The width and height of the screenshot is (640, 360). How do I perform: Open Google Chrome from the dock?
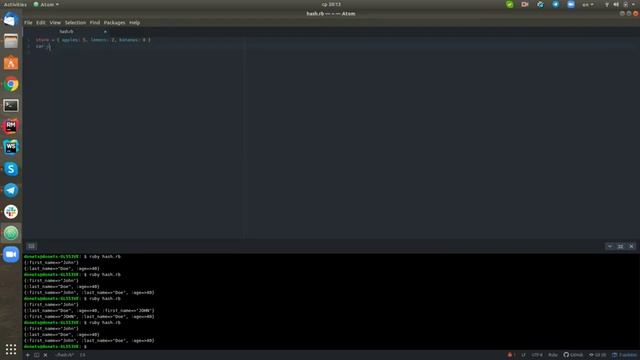tap(11, 84)
